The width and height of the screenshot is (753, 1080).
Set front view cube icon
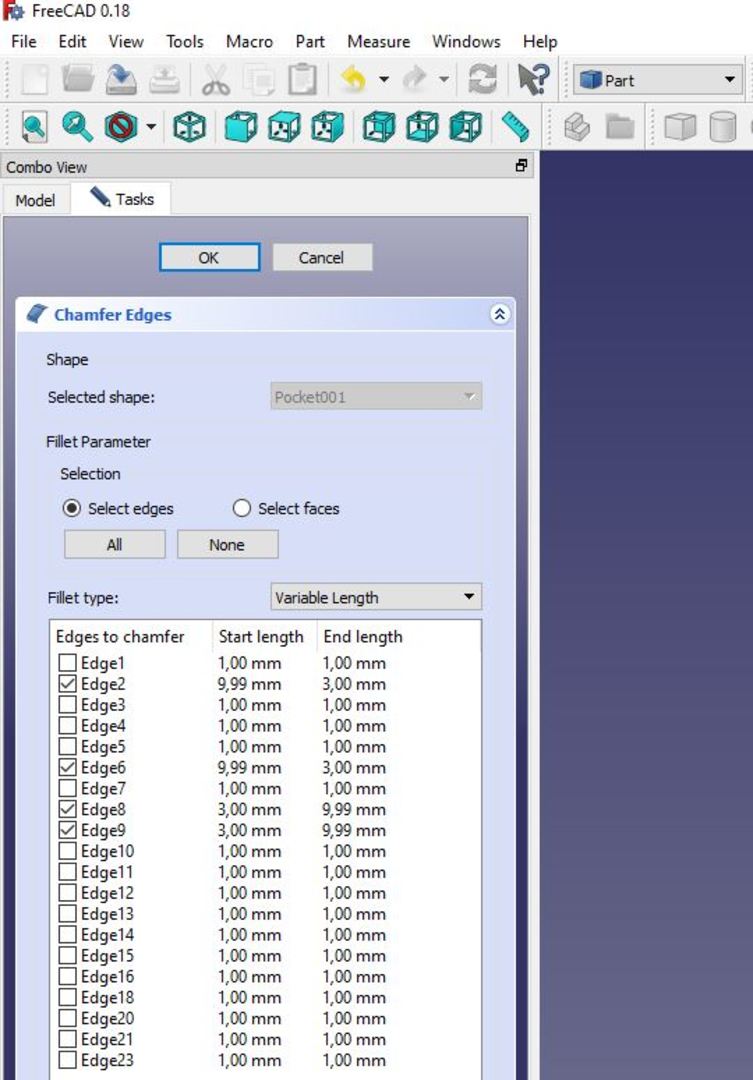click(241, 127)
